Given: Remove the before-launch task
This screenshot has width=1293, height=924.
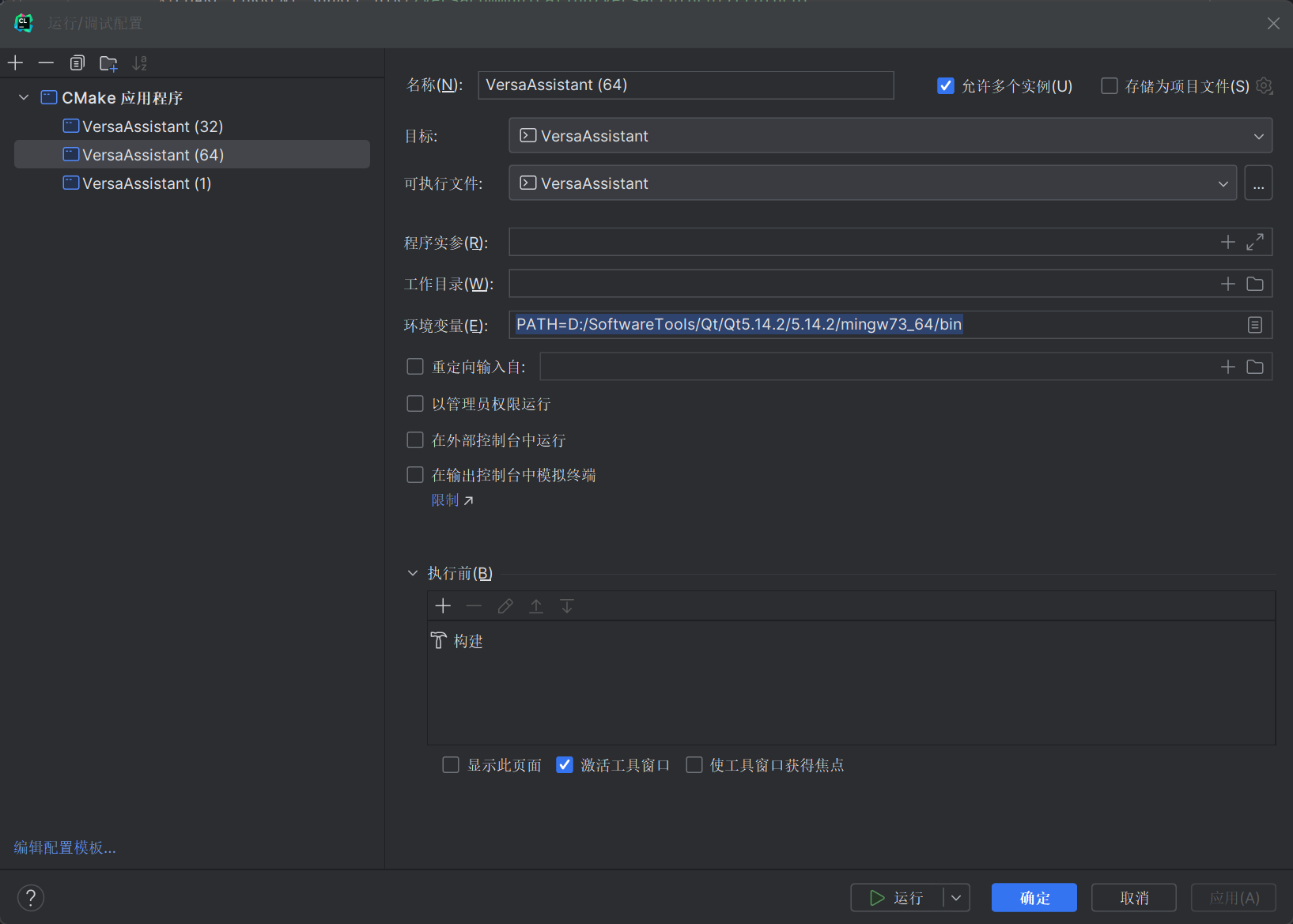Looking at the screenshot, I should point(474,606).
